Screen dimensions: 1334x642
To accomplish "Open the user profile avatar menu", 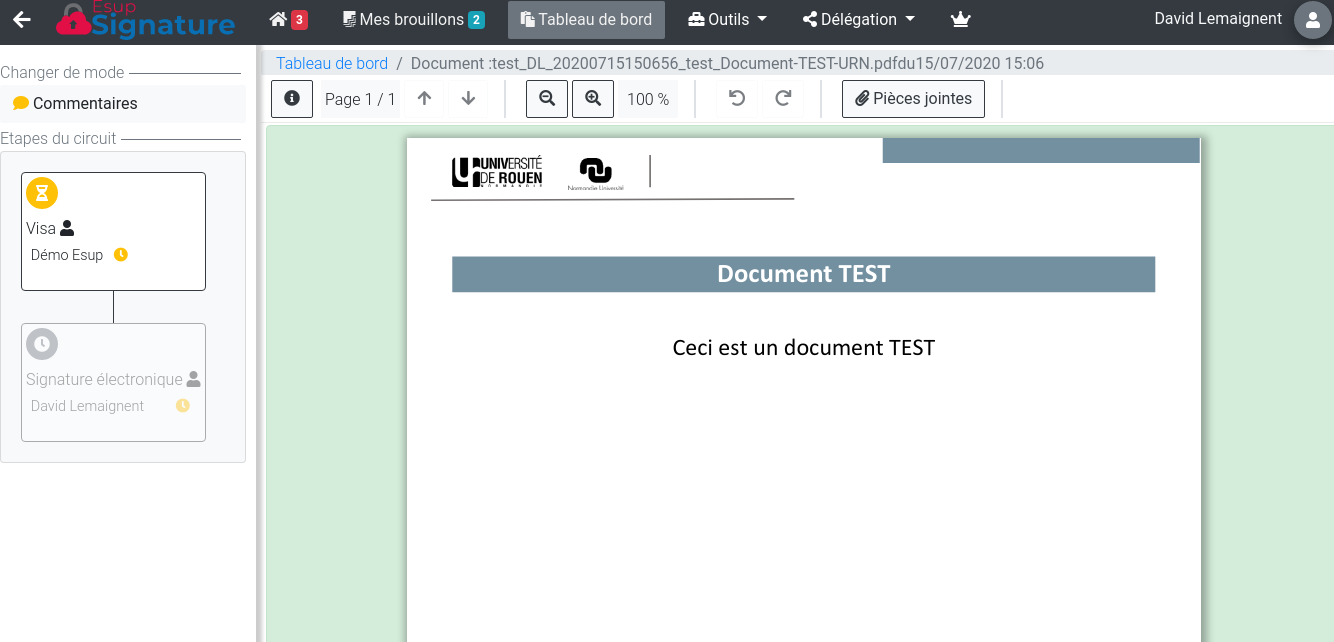I will pyautogui.click(x=1312, y=20).
